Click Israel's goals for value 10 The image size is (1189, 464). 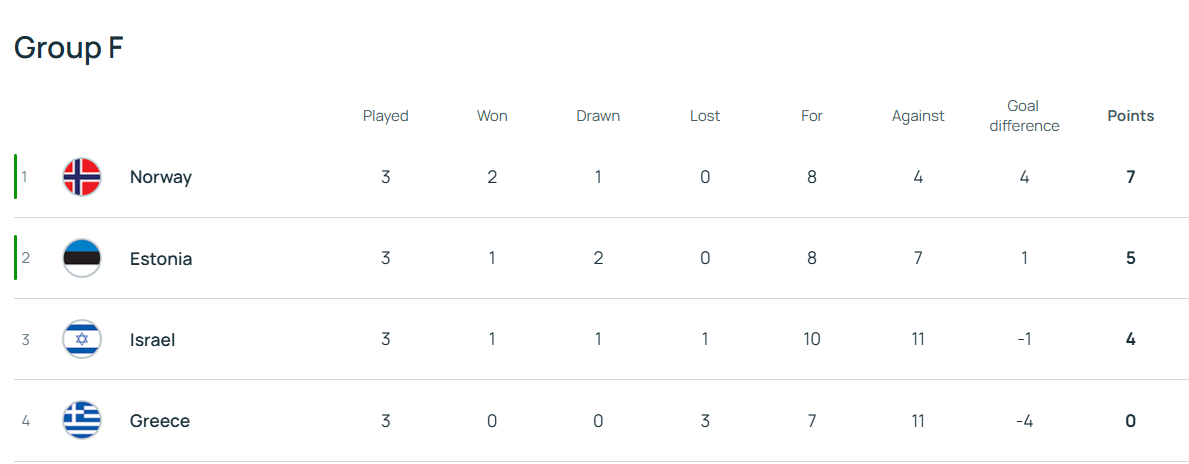pos(812,339)
